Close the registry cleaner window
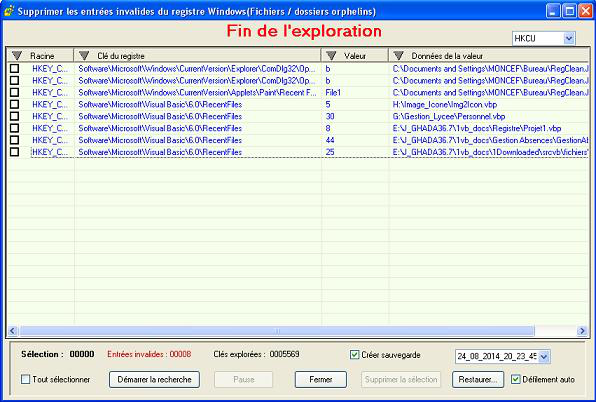The width and height of the screenshot is (596, 402). [x=585, y=11]
